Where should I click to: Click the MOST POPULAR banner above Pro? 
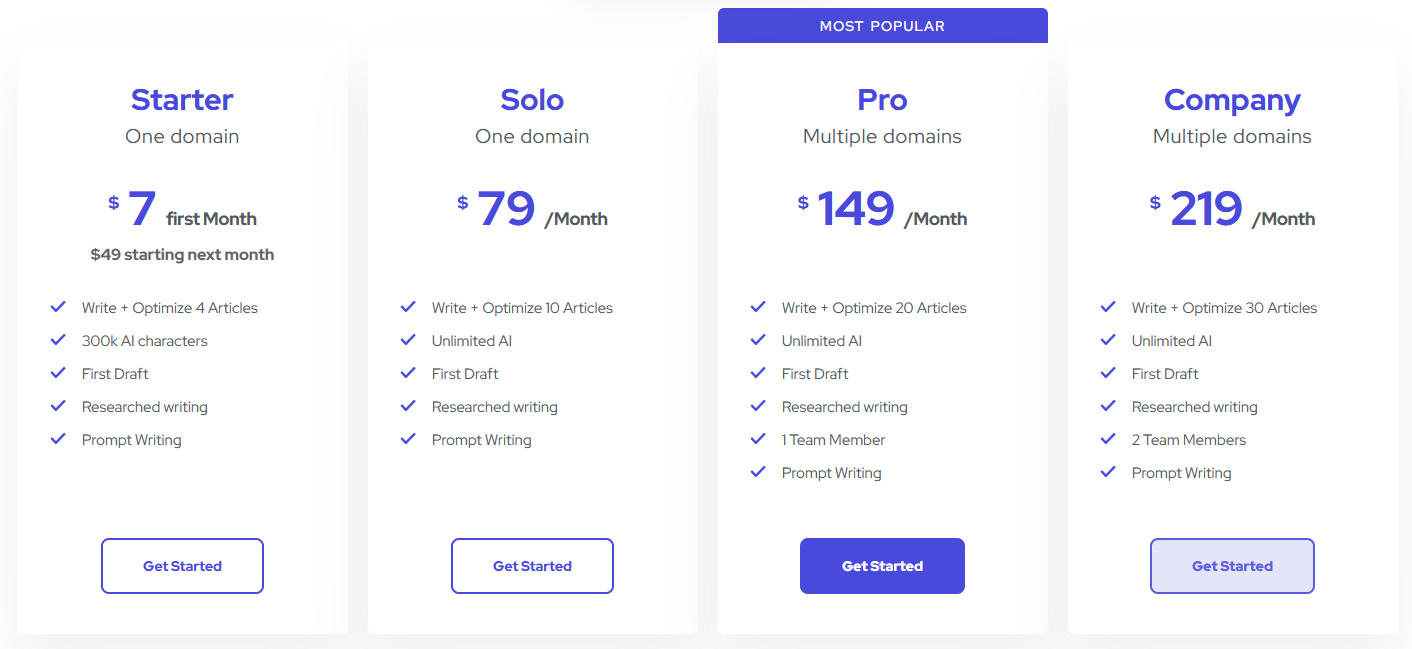click(882, 25)
